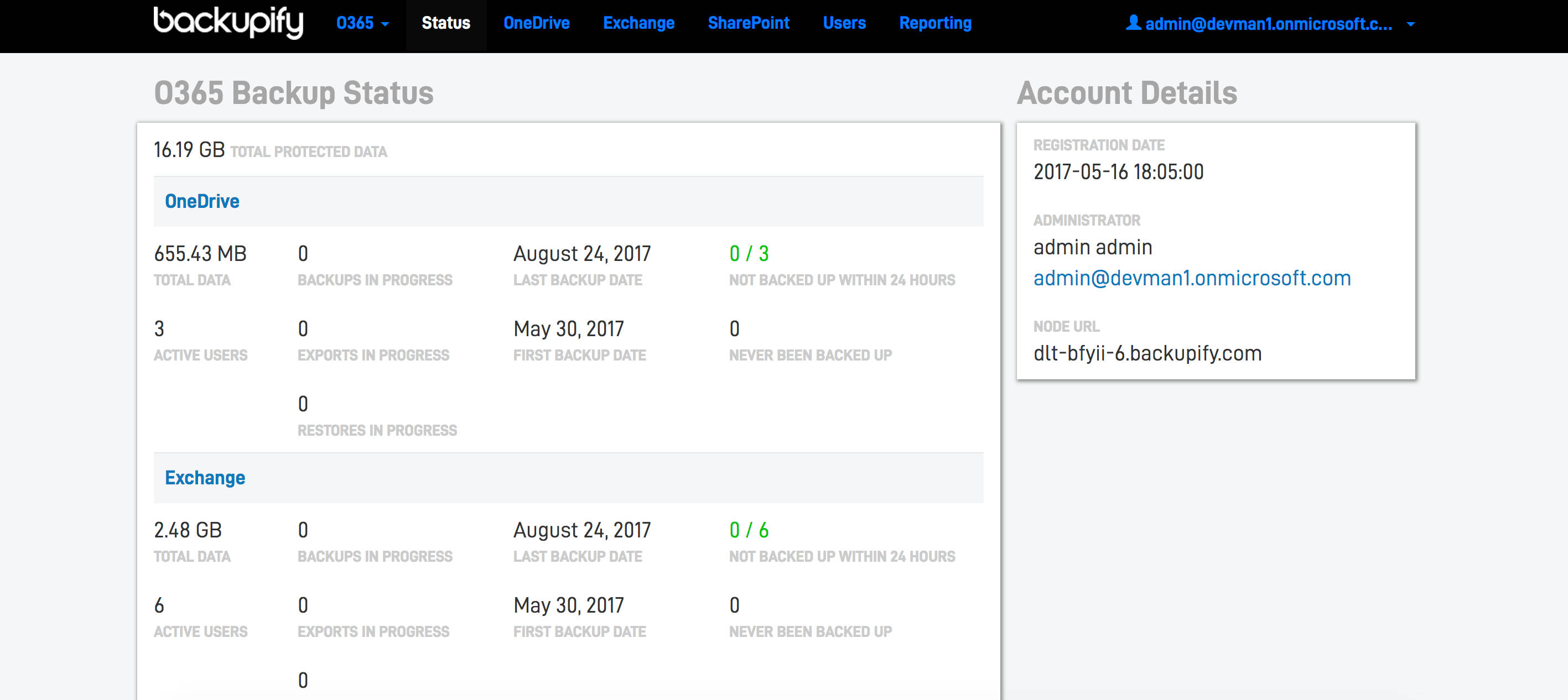Click the OneDrive section heading
Screen dimensions: 1568x700
click(x=203, y=201)
